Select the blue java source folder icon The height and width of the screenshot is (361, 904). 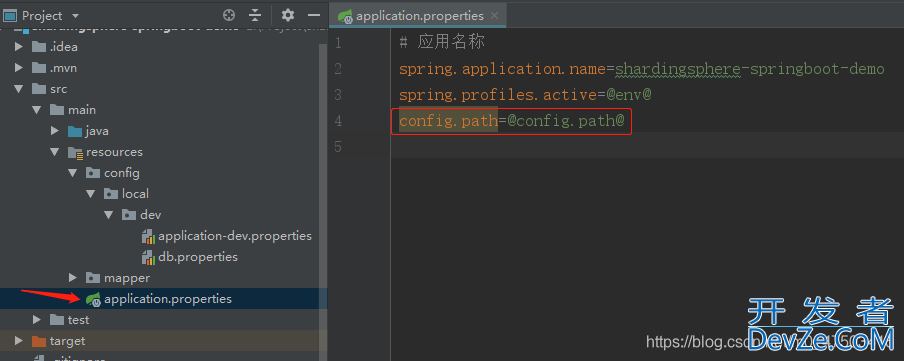click(x=75, y=131)
